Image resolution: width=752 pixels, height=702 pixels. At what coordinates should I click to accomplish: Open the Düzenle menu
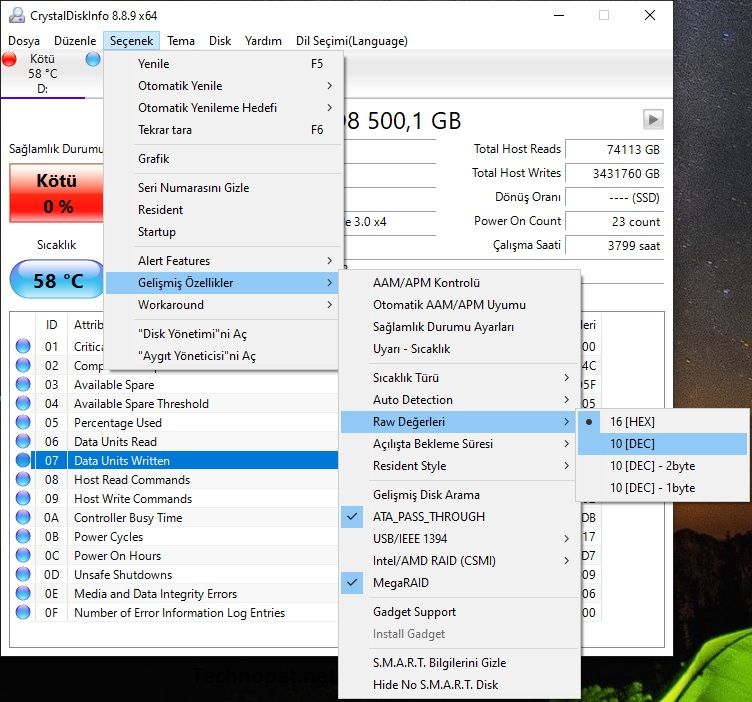click(x=75, y=41)
